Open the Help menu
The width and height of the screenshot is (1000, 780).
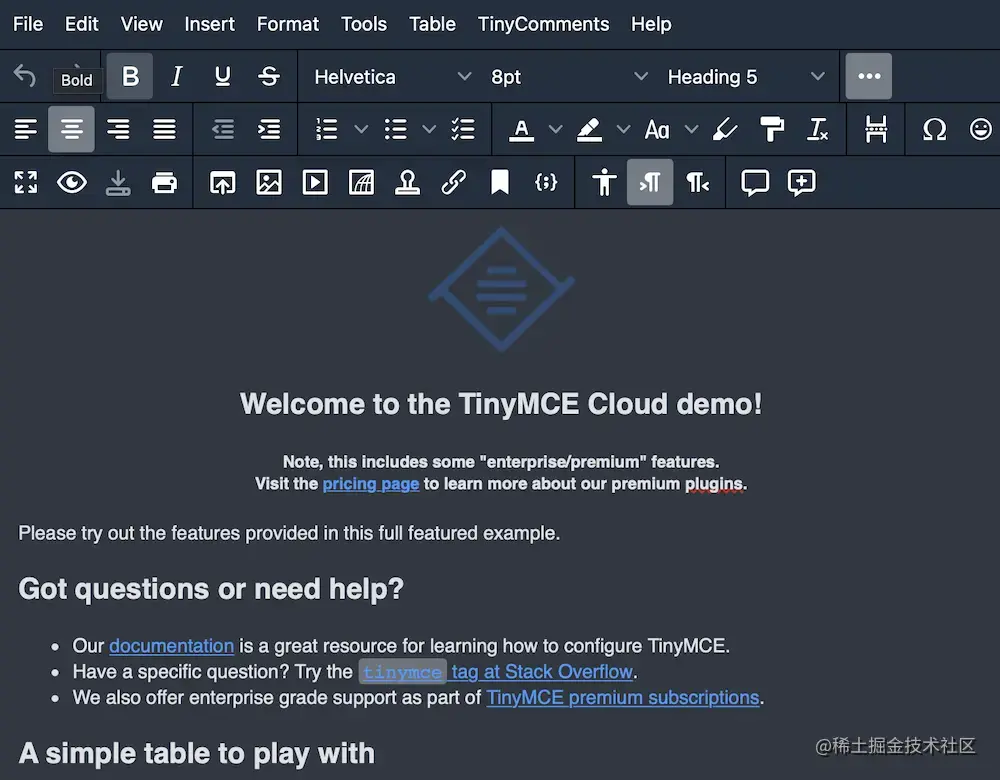[651, 24]
